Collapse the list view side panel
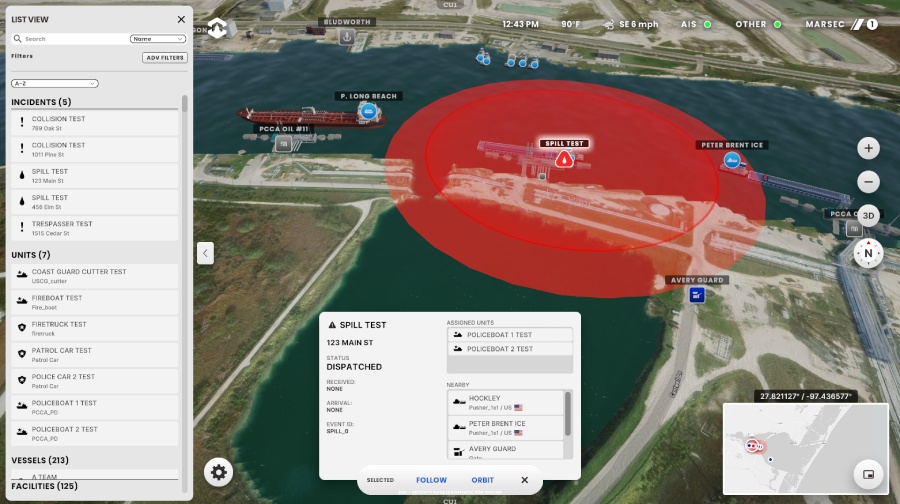The width and height of the screenshot is (900, 504). (205, 253)
